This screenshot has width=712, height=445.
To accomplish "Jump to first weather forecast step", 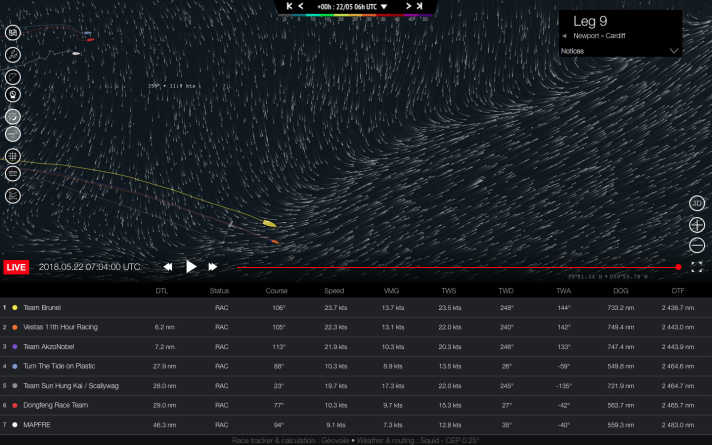I will coord(289,6).
